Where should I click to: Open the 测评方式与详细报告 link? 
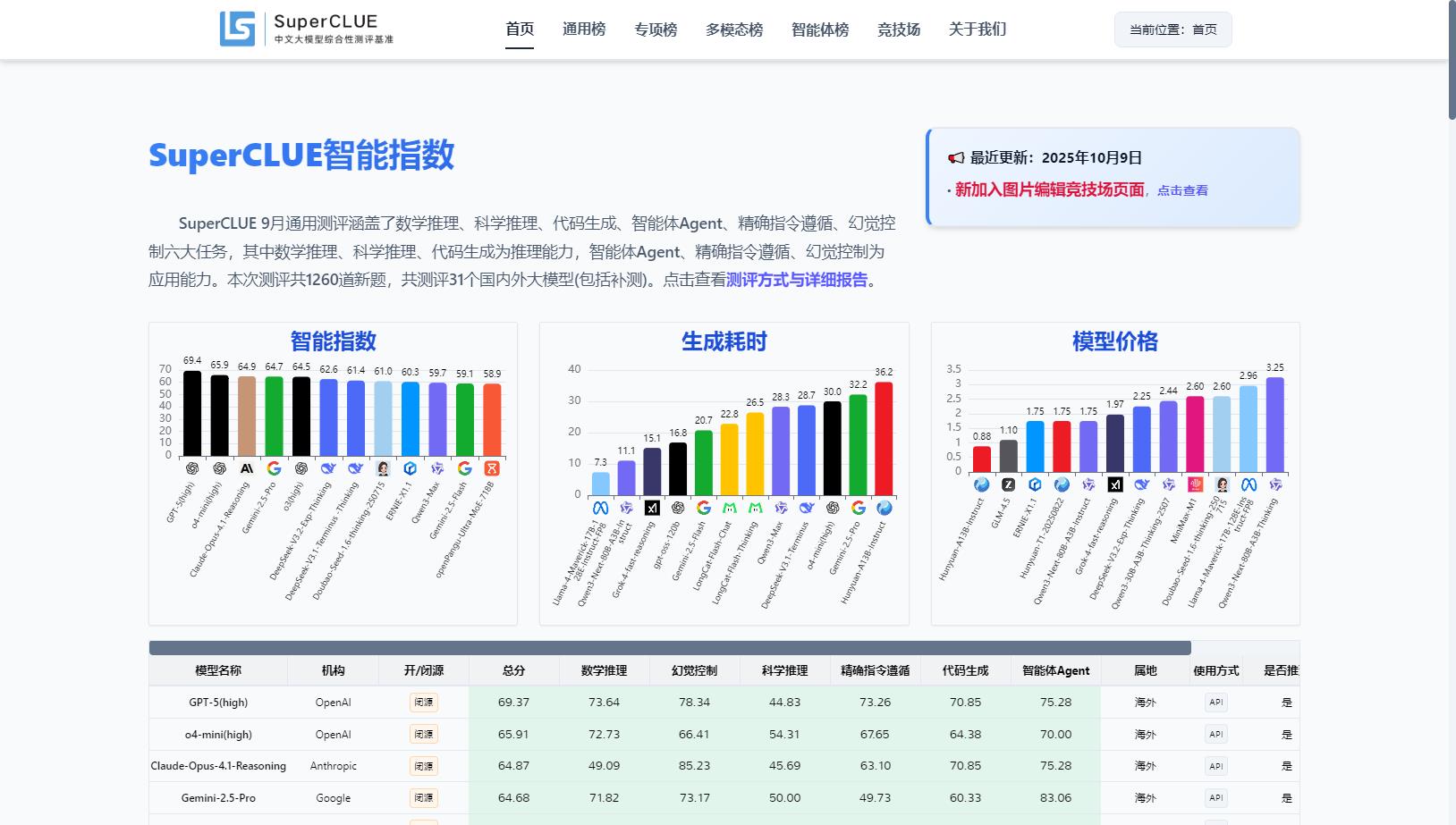[797, 280]
